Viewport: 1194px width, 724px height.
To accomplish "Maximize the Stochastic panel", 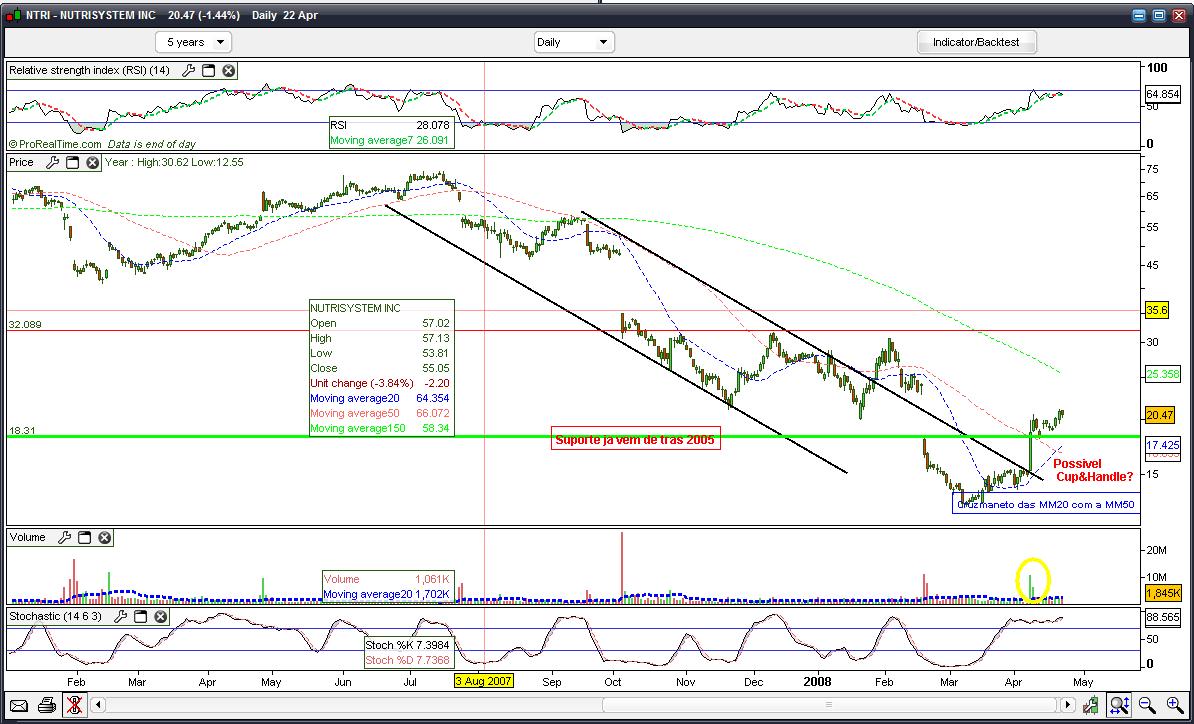I will point(140,617).
